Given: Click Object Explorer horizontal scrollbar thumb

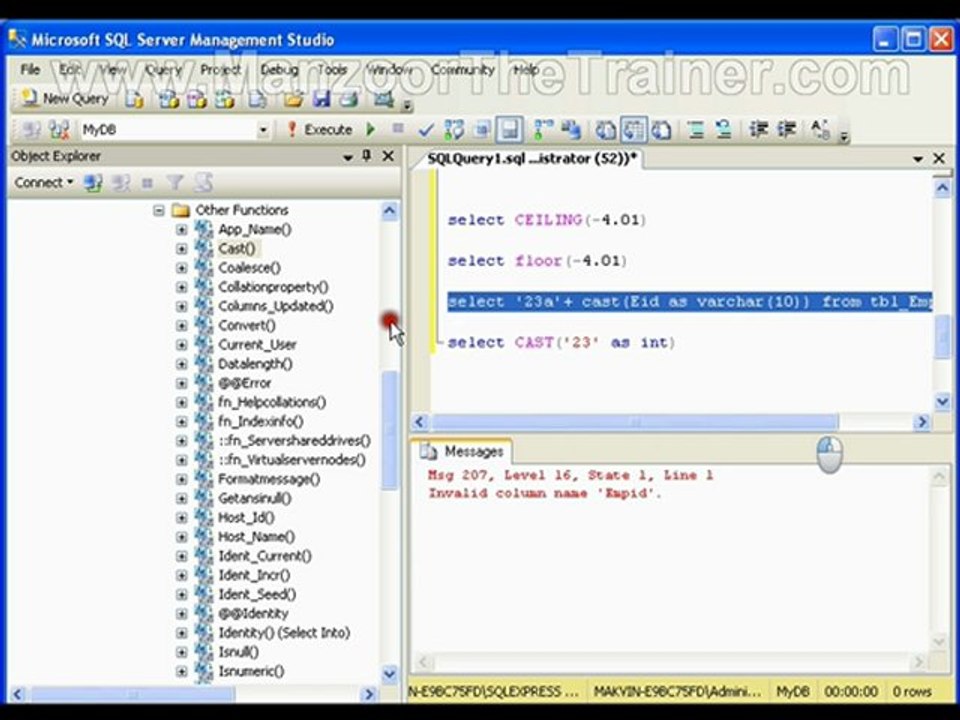Looking at the screenshot, I should click(132, 694).
